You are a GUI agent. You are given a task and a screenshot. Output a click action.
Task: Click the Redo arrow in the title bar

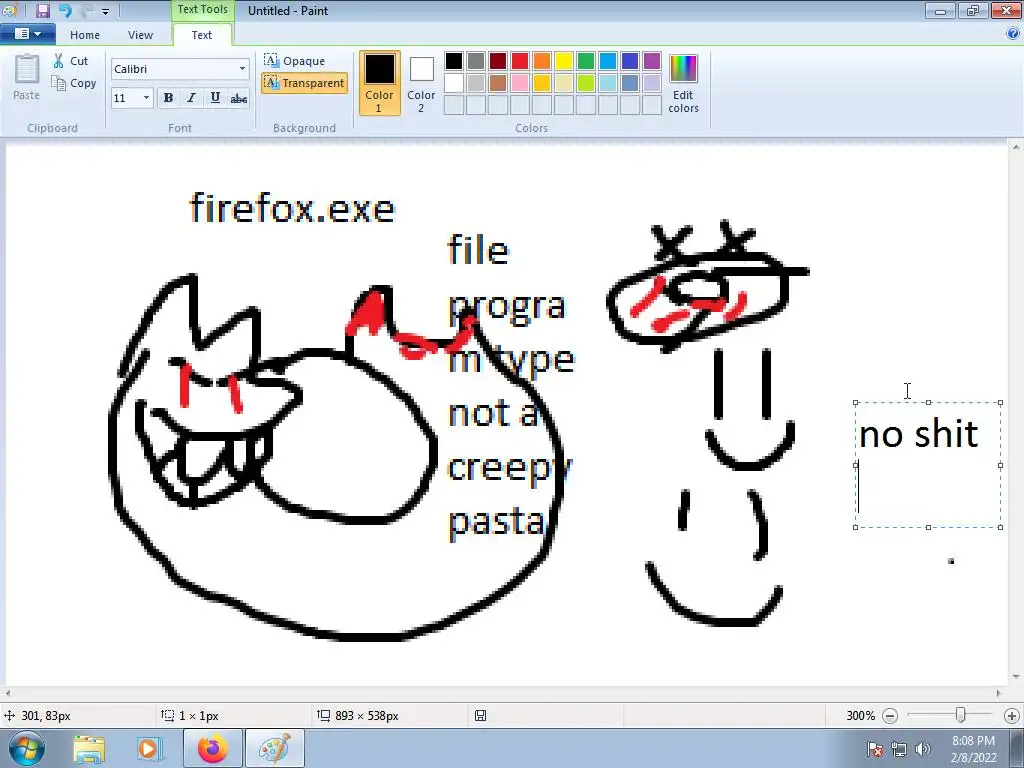(x=87, y=10)
